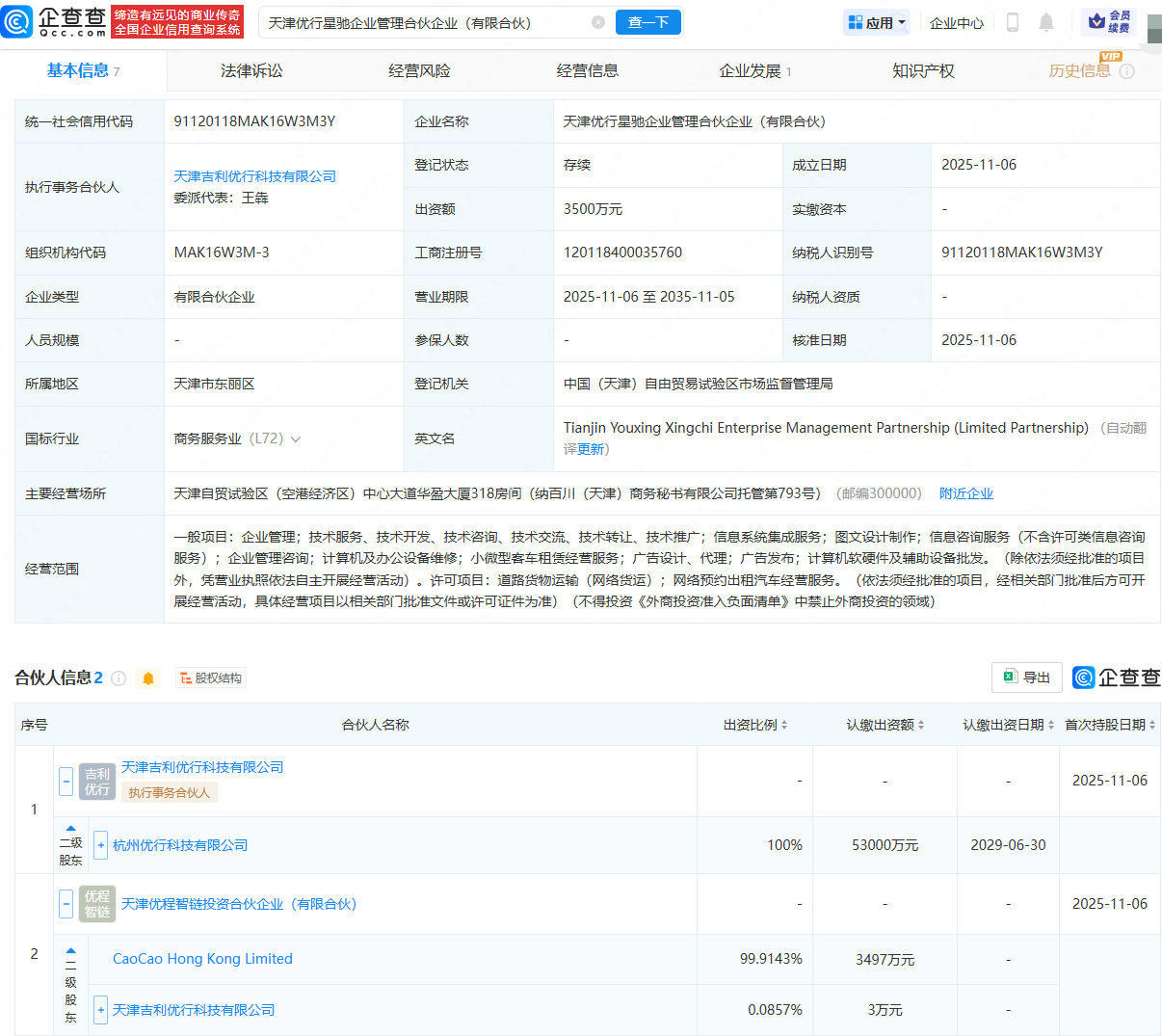
Task: Clear the search box with X icon
Action: [598, 22]
